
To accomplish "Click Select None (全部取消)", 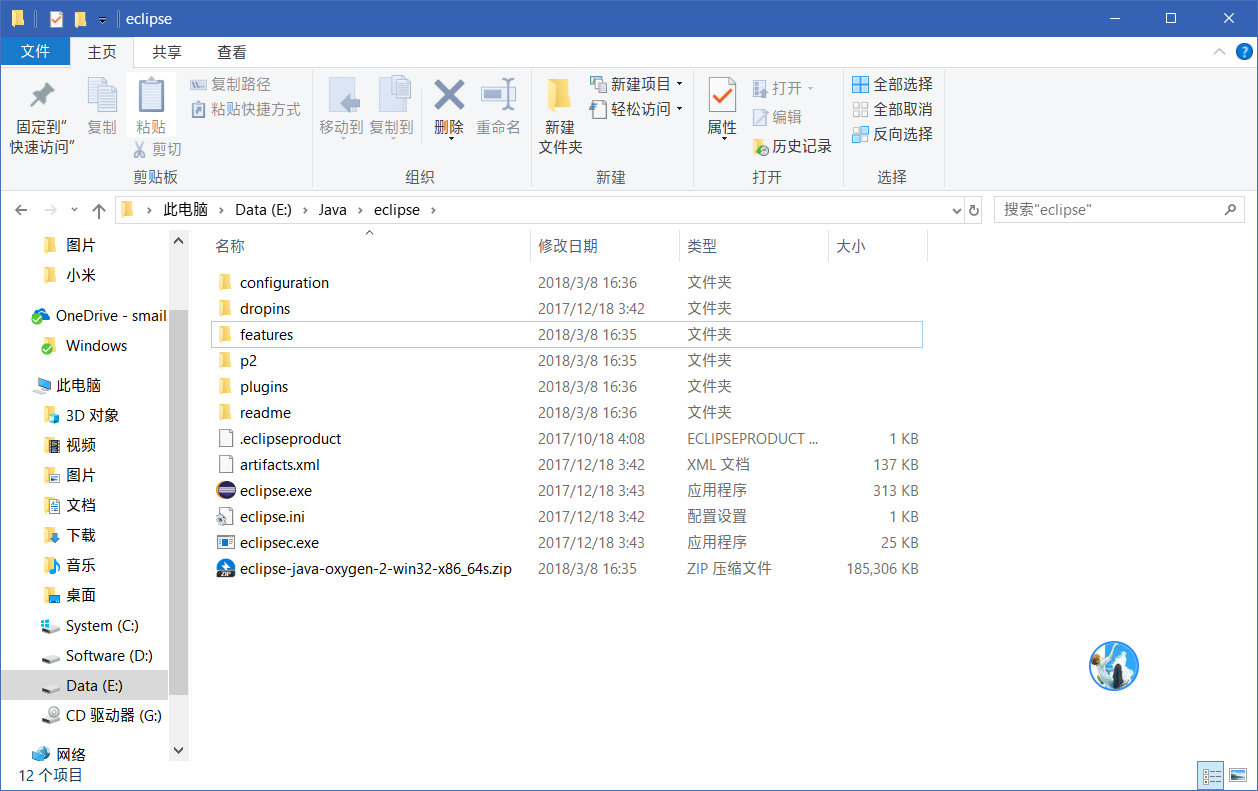I will point(892,109).
